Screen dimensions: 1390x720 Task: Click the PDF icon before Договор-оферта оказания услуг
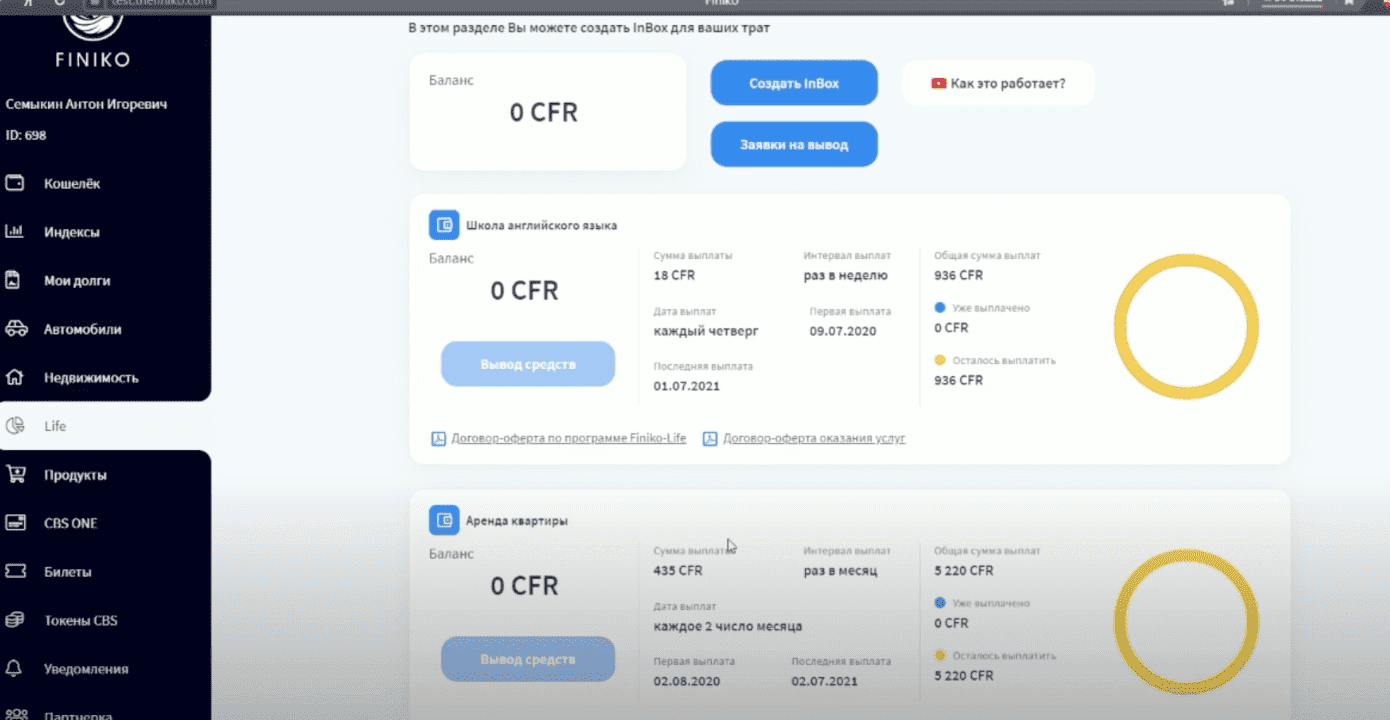(x=710, y=438)
